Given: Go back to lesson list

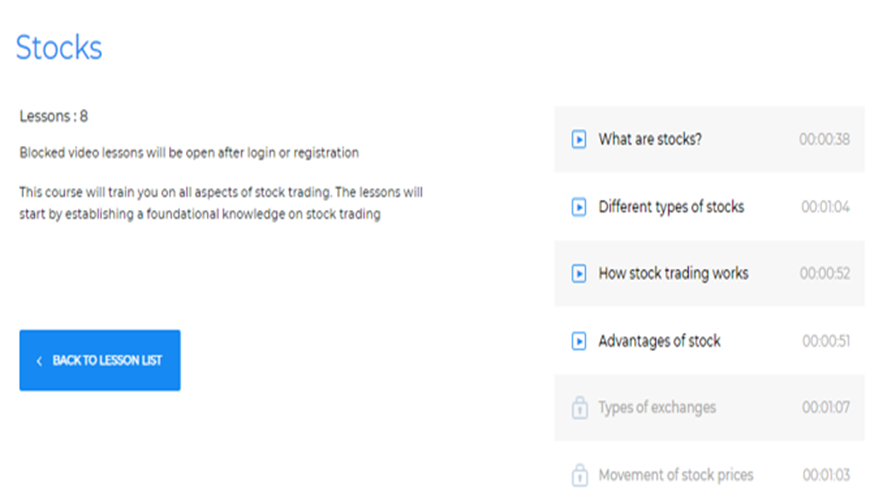Looking at the screenshot, I should [x=100, y=360].
